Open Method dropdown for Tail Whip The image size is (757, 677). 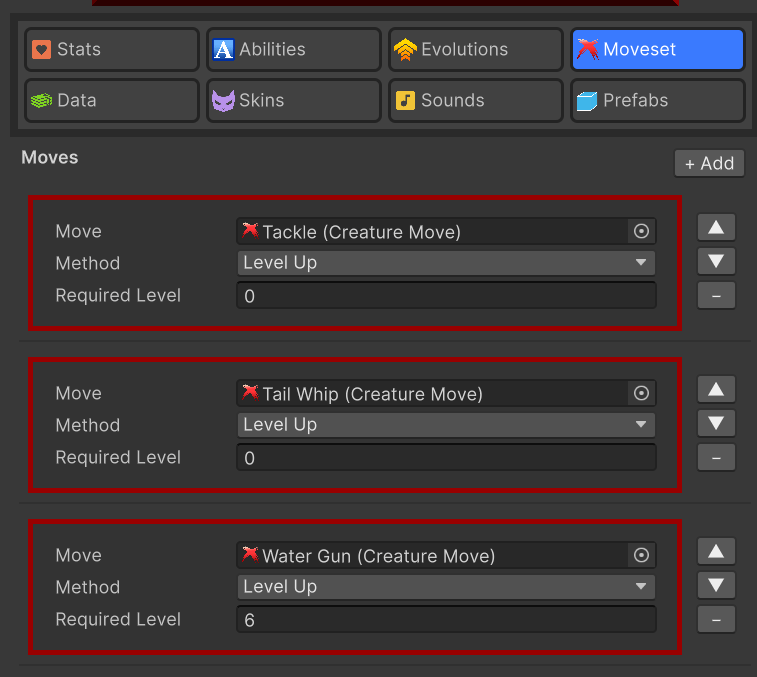446,425
